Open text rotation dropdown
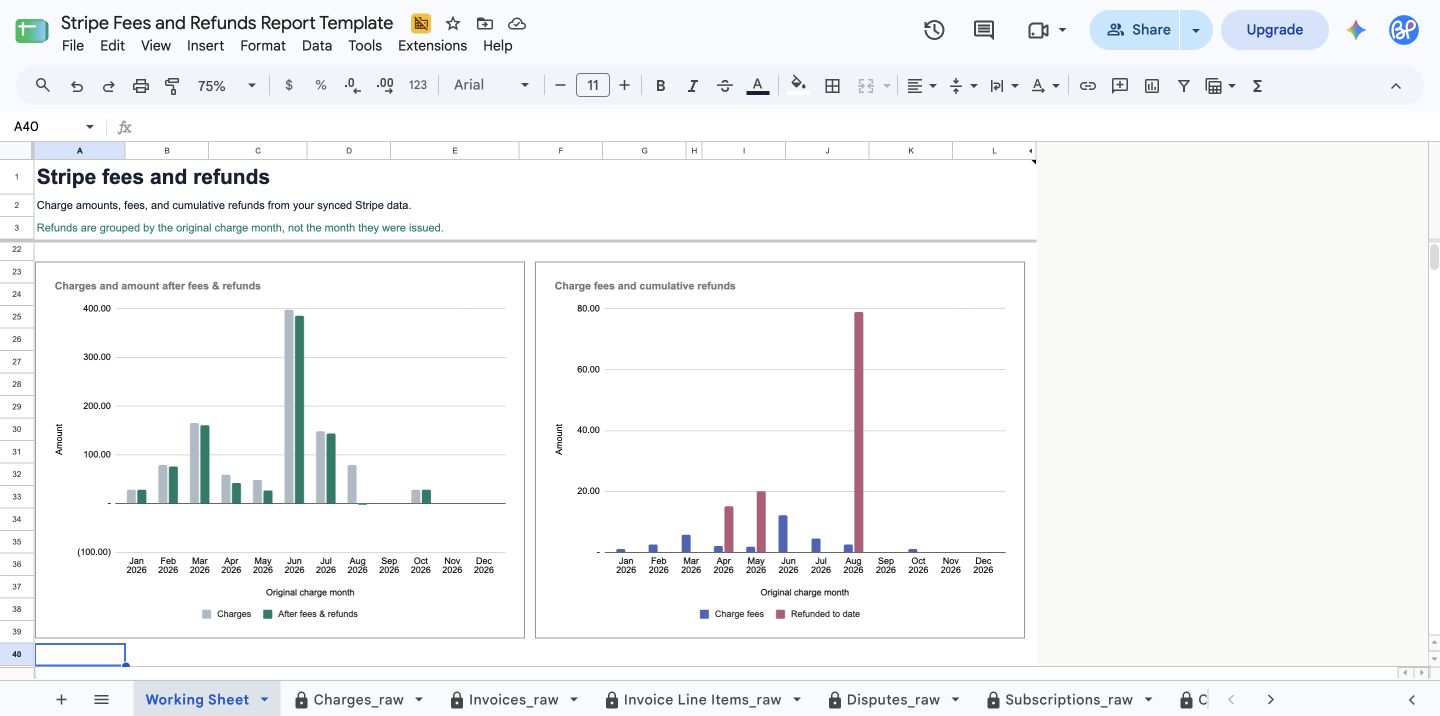This screenshot has width=1440, height=716. click(1044, 86)
